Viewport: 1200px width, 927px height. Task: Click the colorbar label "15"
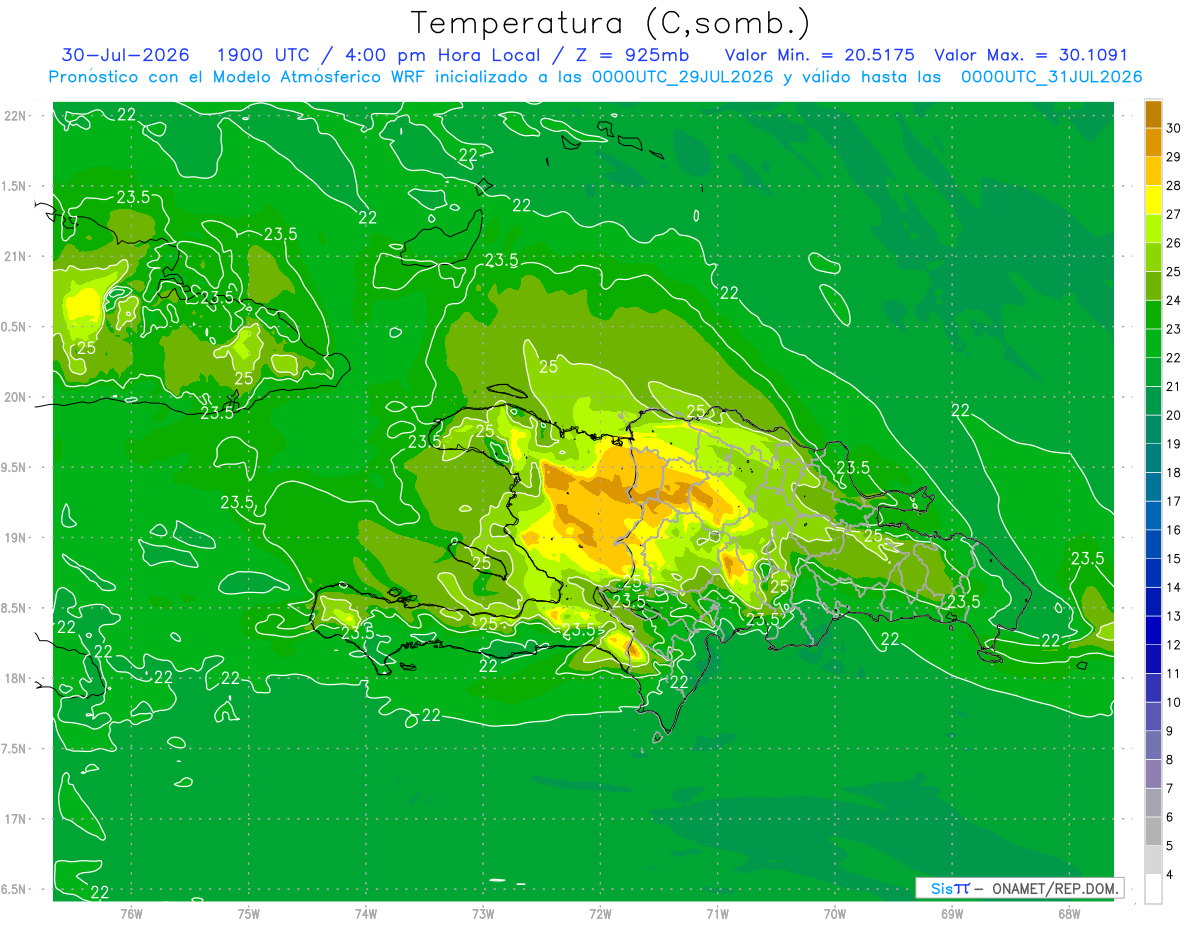click(x=1173, y=558)
